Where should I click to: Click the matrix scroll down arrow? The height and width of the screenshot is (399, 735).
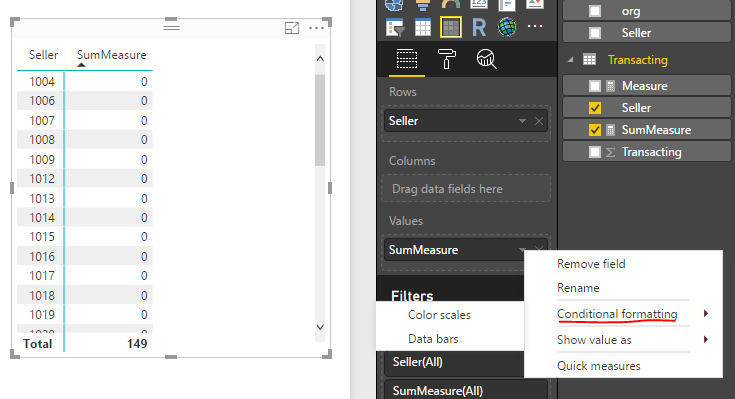[320, 327]
